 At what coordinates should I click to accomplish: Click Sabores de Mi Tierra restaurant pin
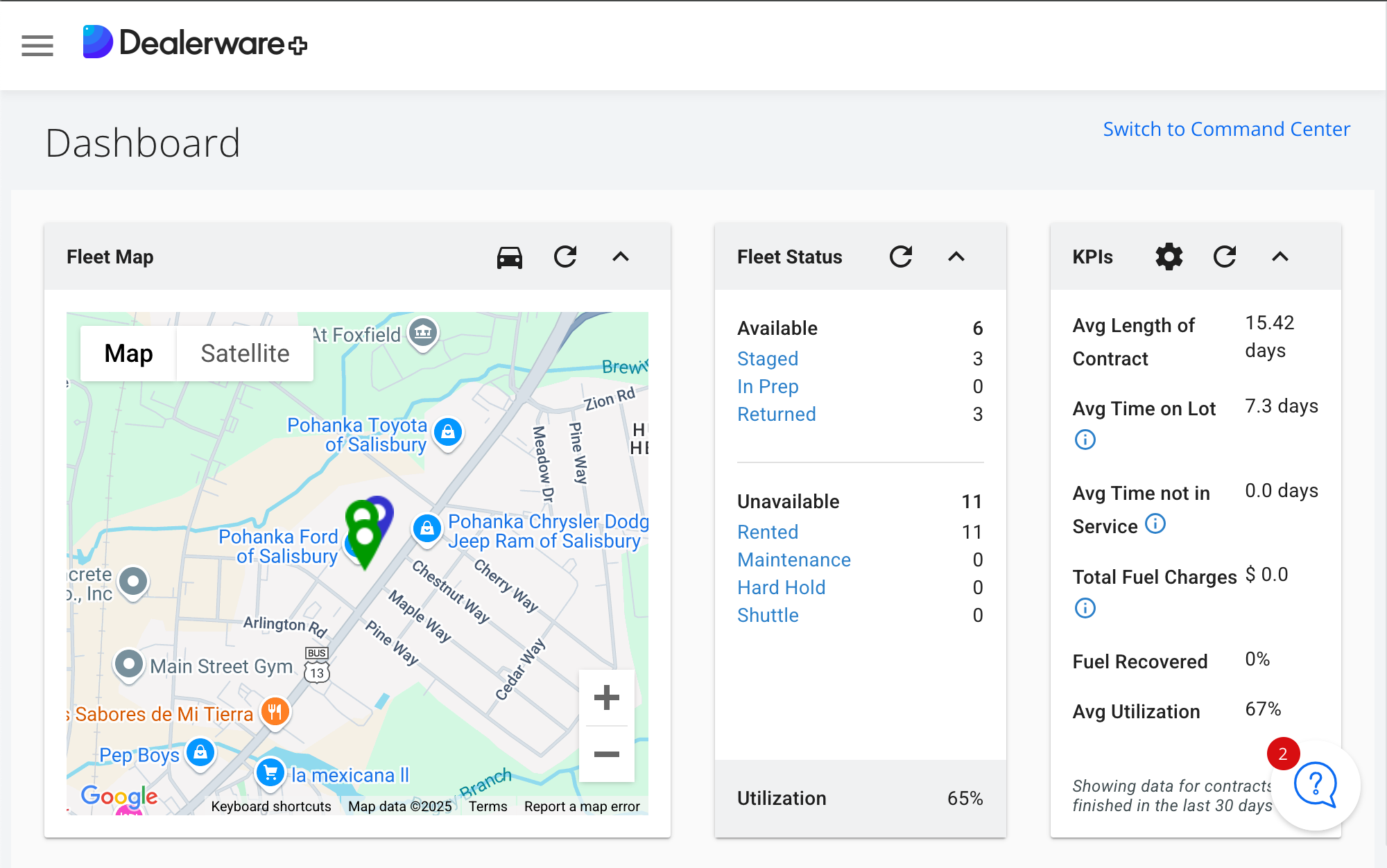[275, 712]
